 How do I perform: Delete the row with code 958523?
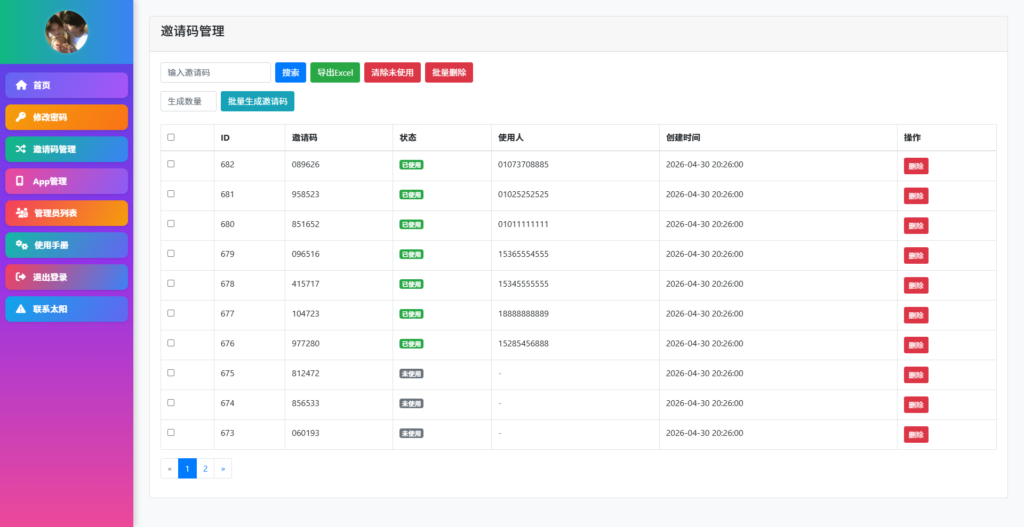point(916,196)
